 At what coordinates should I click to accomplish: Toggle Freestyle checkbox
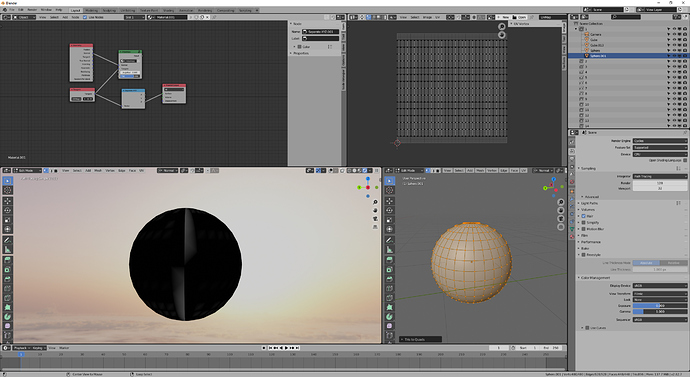[x=584, y=255]
